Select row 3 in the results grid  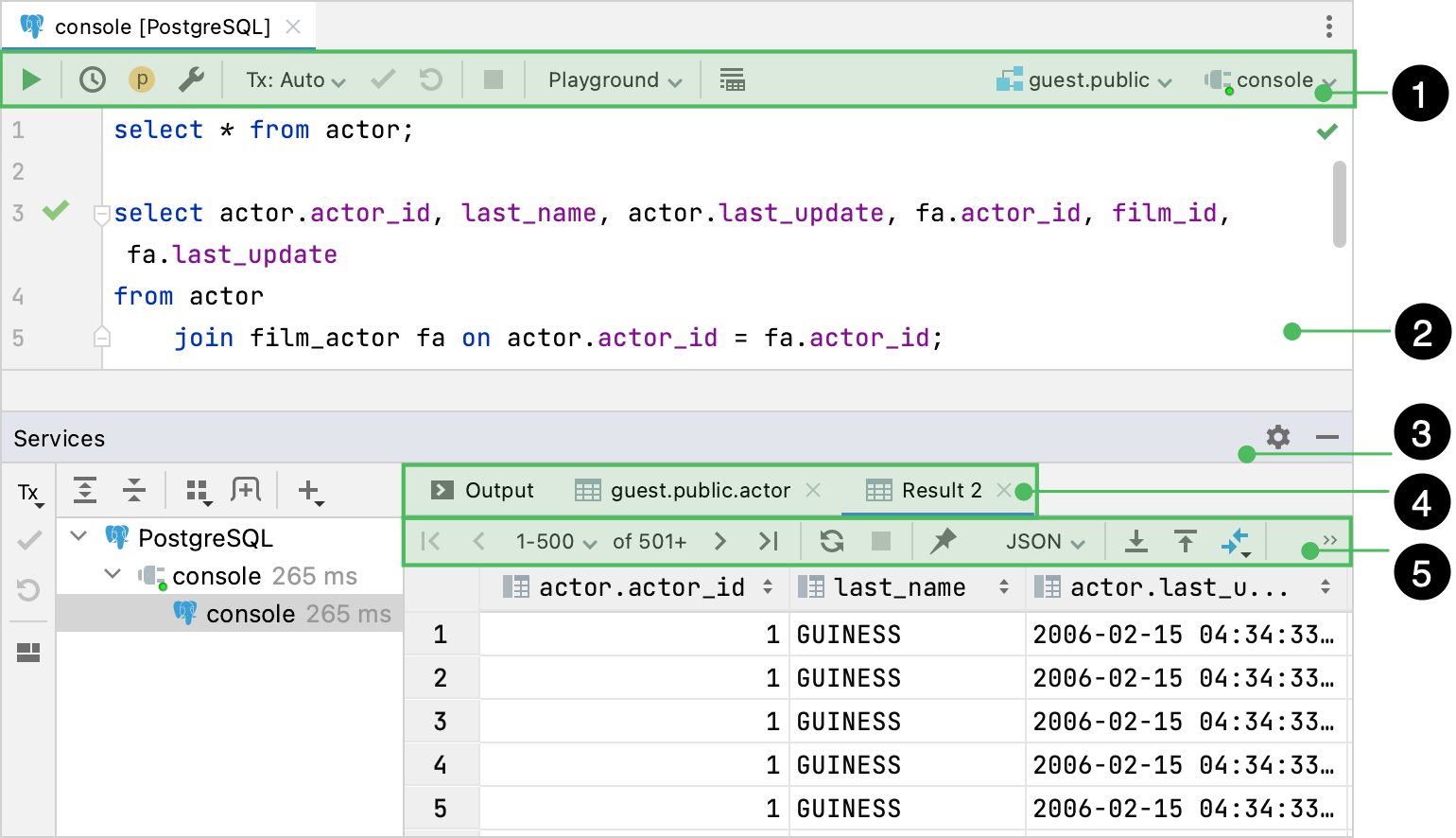pos(441,721)
